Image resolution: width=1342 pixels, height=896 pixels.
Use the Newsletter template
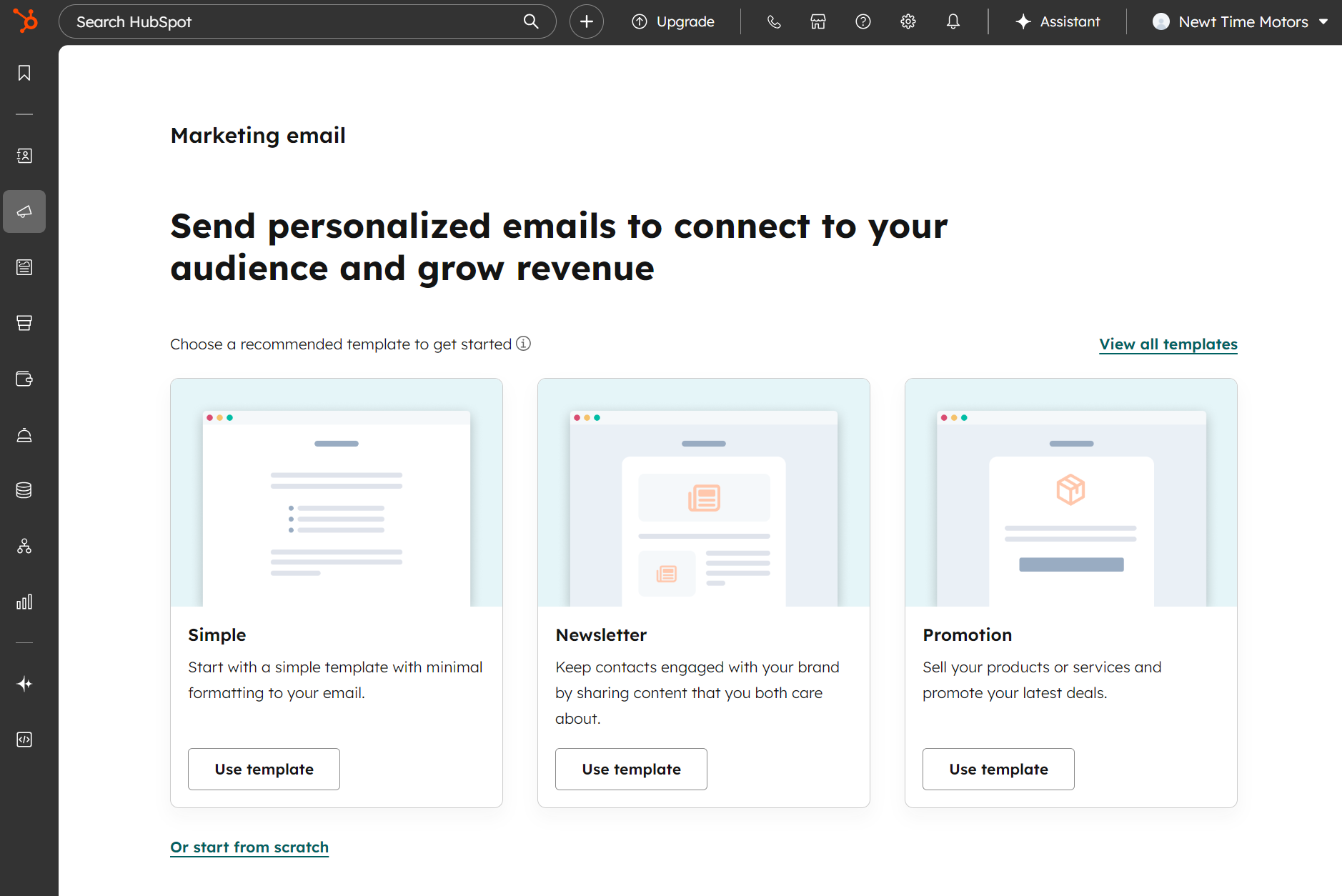631,769
